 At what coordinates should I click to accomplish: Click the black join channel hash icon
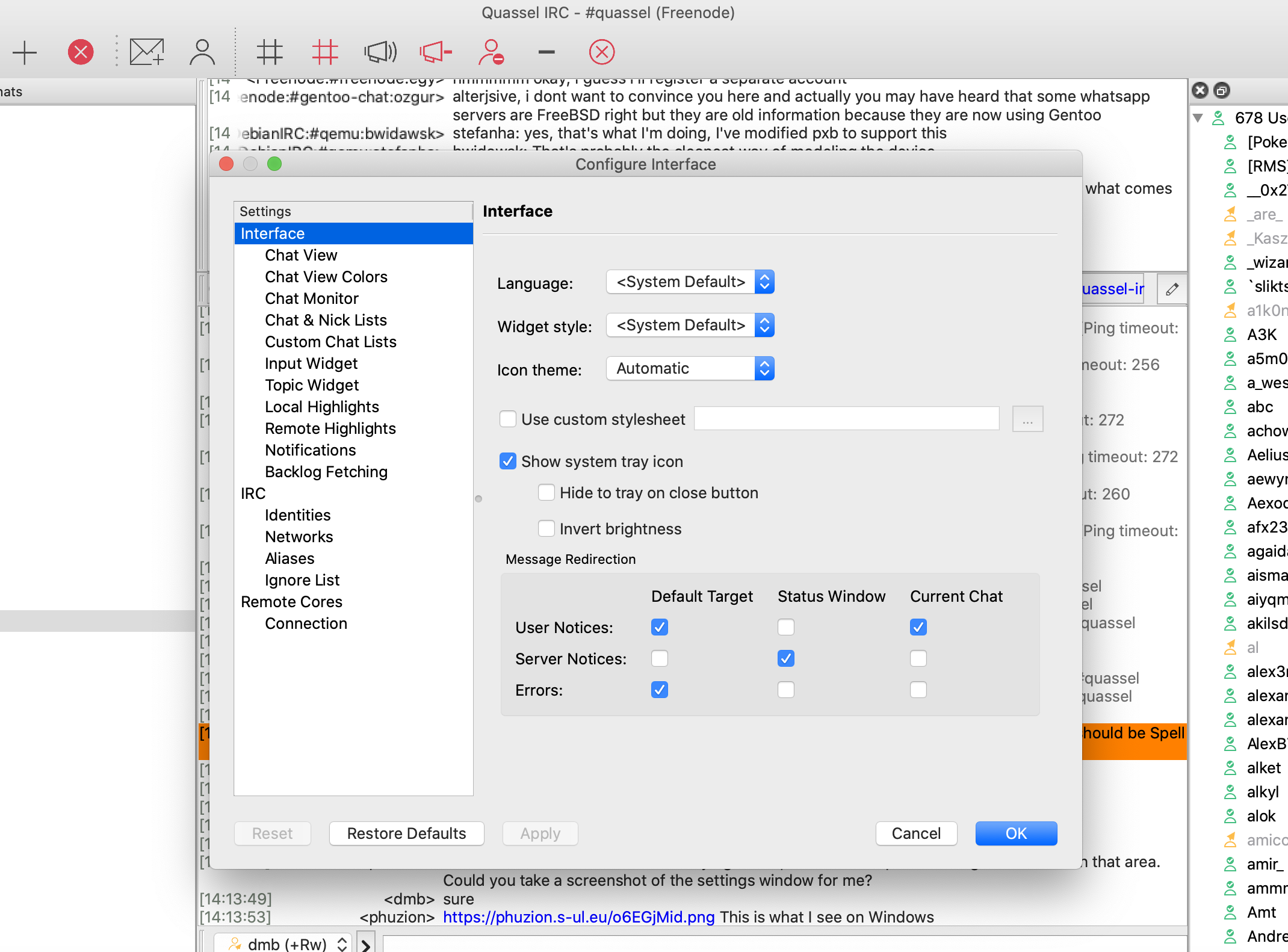tap(270, 52)
